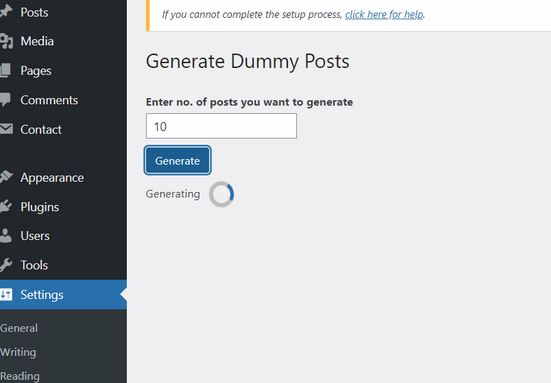Click the Generating progress spinner
This screenshot has height=383, width=551.
pyautogui.click(x=221, y=194)
